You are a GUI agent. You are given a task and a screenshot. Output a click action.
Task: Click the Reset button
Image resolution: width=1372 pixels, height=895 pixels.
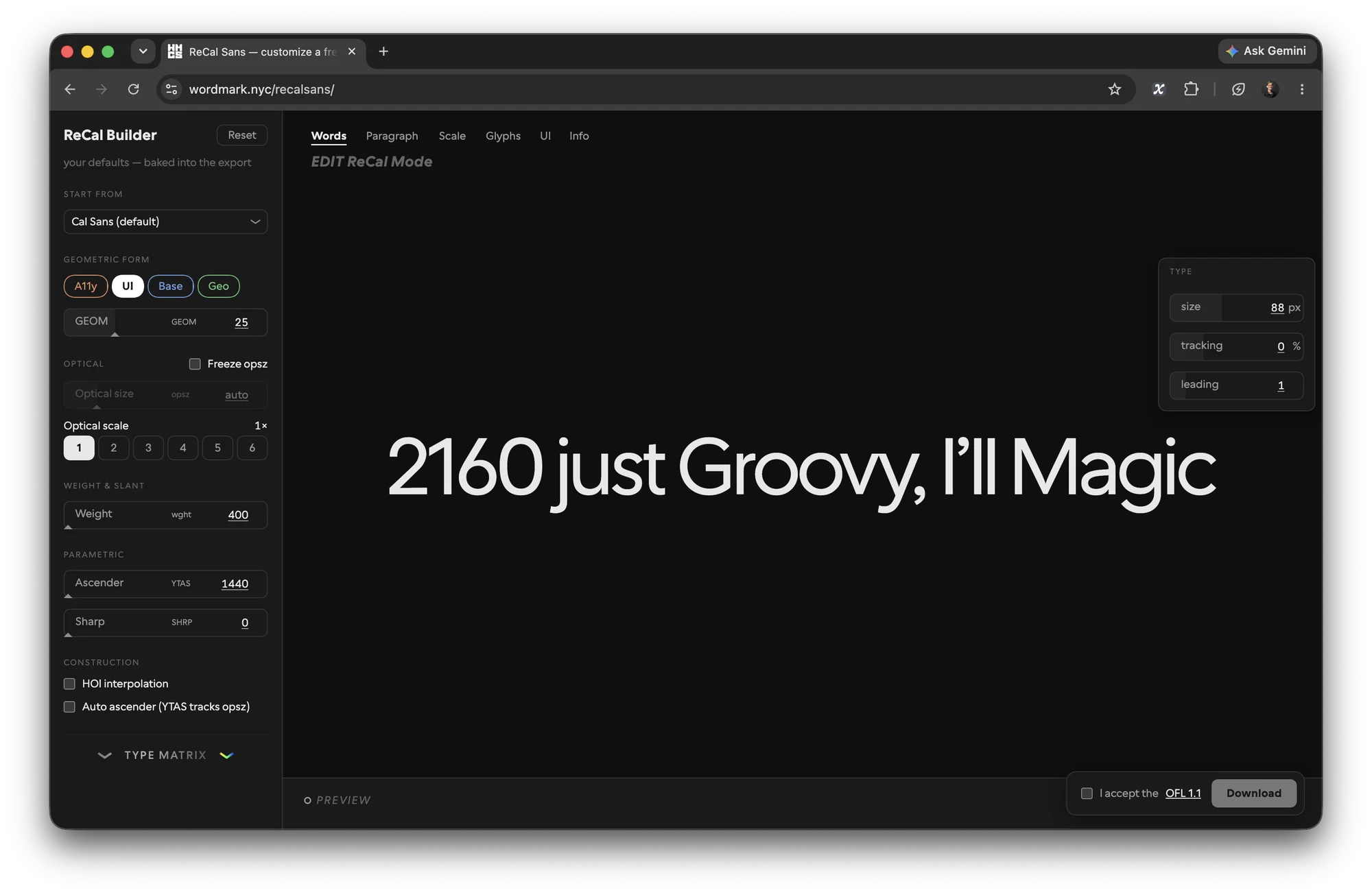click(x=242, y=135)
